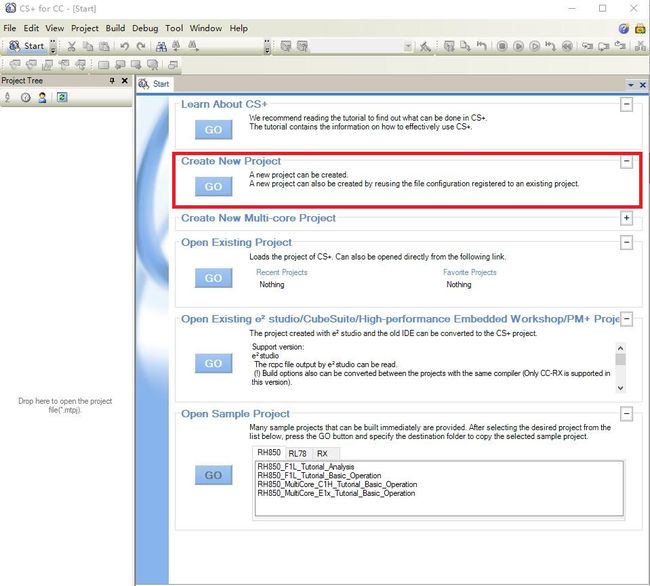Click the Start toolbar button
The height and width of the screenshot is (586, 650).
coord(27,46)
